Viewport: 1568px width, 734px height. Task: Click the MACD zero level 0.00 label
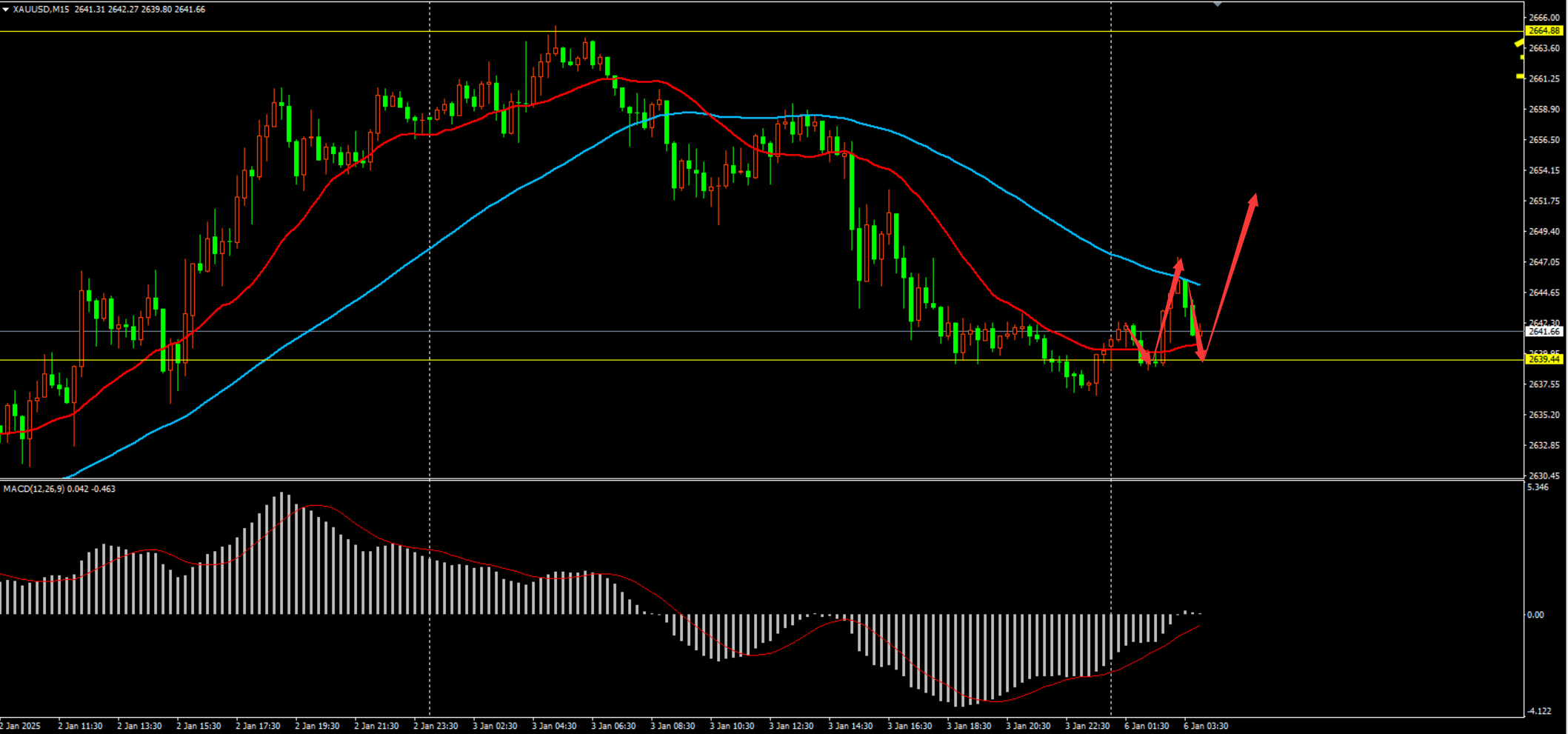(x=1535, y=615)
